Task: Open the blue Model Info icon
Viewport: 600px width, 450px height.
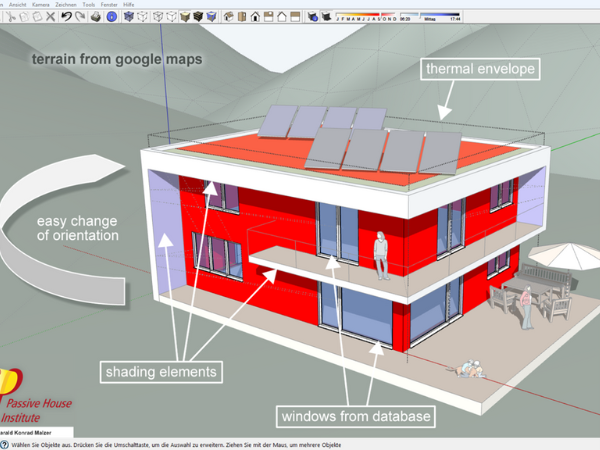Action: pos(111,16)
